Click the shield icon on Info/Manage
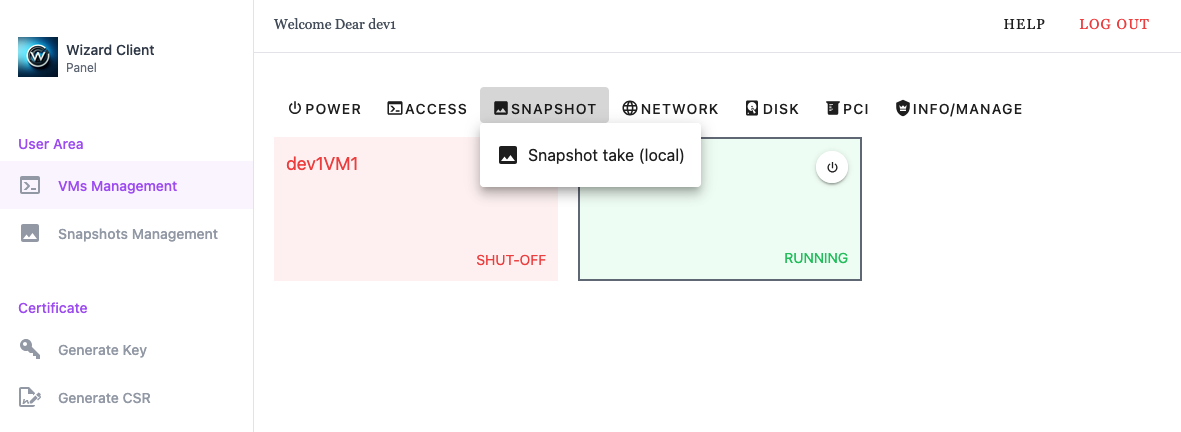Screen dimensions: 1181x432 click(x=903, y=108)
